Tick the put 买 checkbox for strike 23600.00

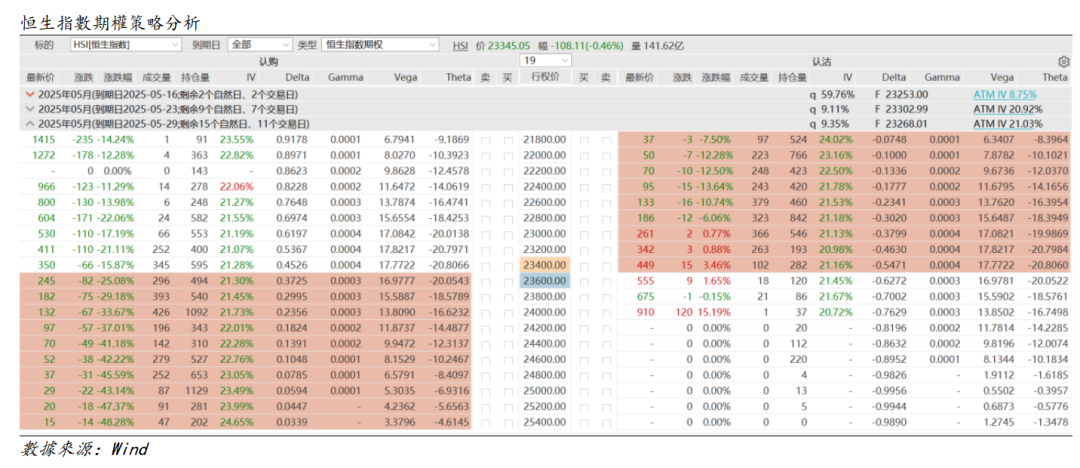583,281
